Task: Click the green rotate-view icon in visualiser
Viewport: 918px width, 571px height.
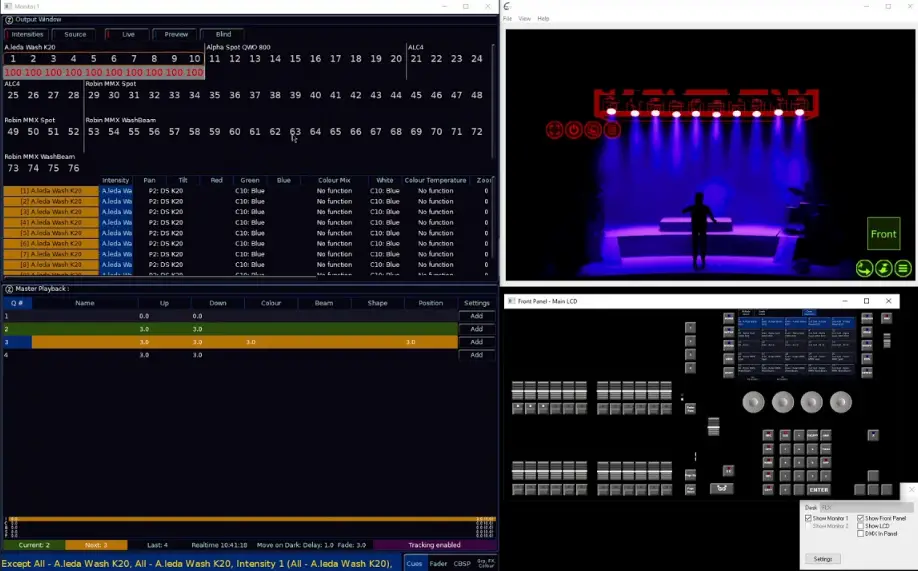Action: (864, 268)
